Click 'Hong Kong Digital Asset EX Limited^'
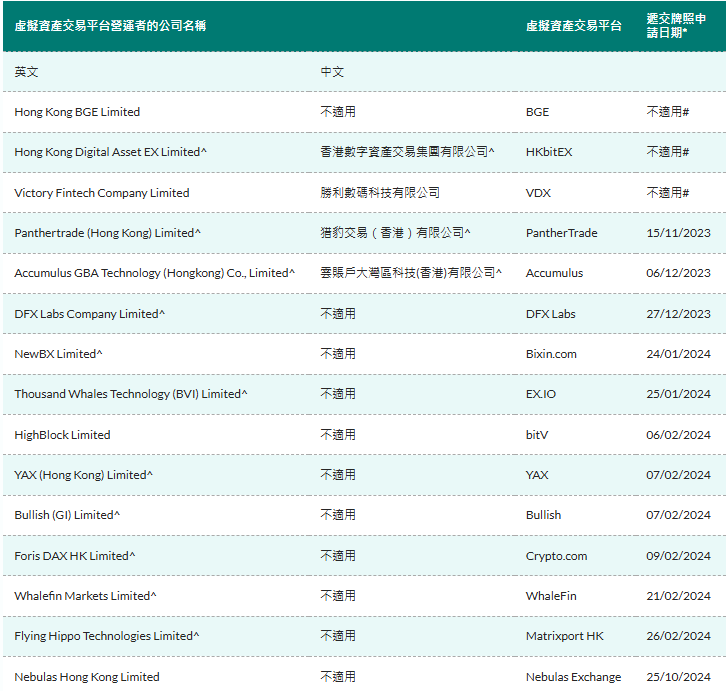This screenshot has width=726, height=691. point(110,152)
